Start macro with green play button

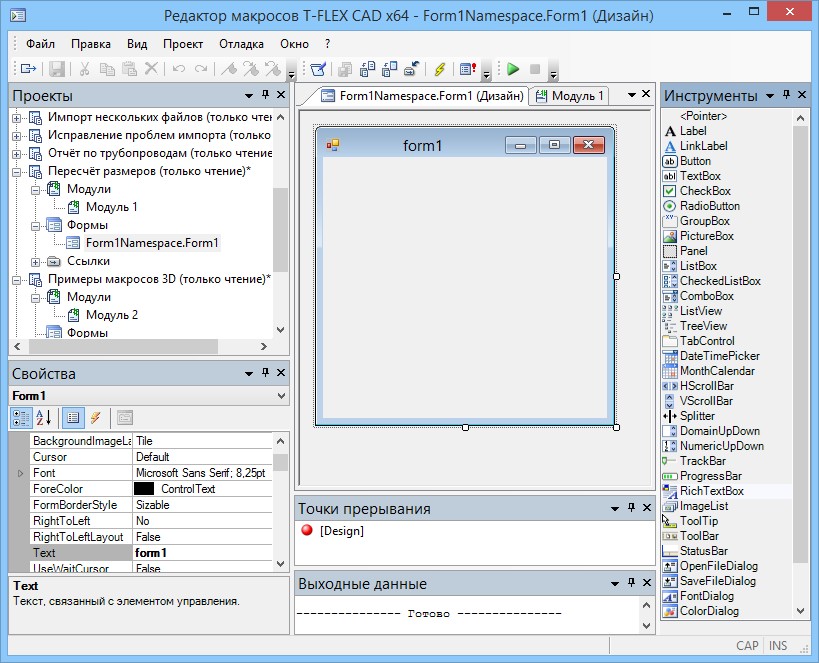513,68
